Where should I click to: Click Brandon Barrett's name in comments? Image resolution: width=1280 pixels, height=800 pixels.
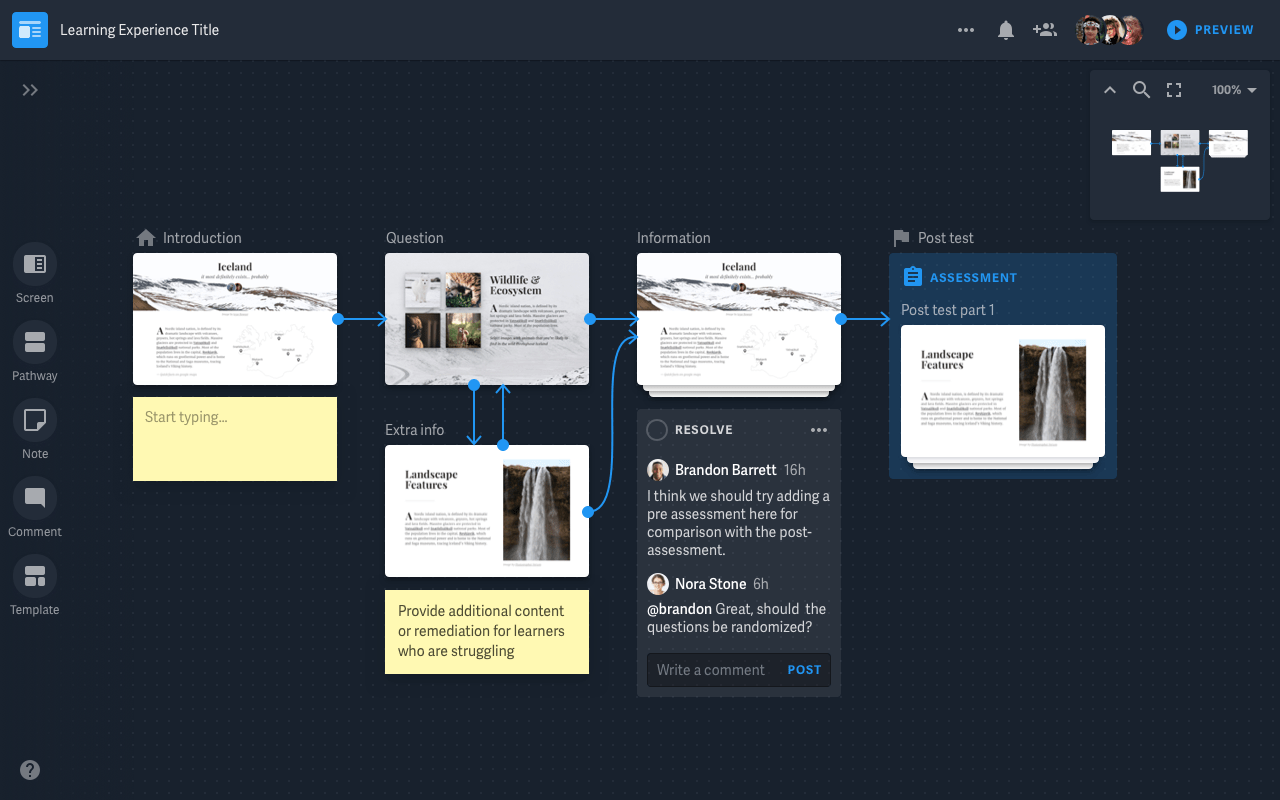(x=725, y=470)
